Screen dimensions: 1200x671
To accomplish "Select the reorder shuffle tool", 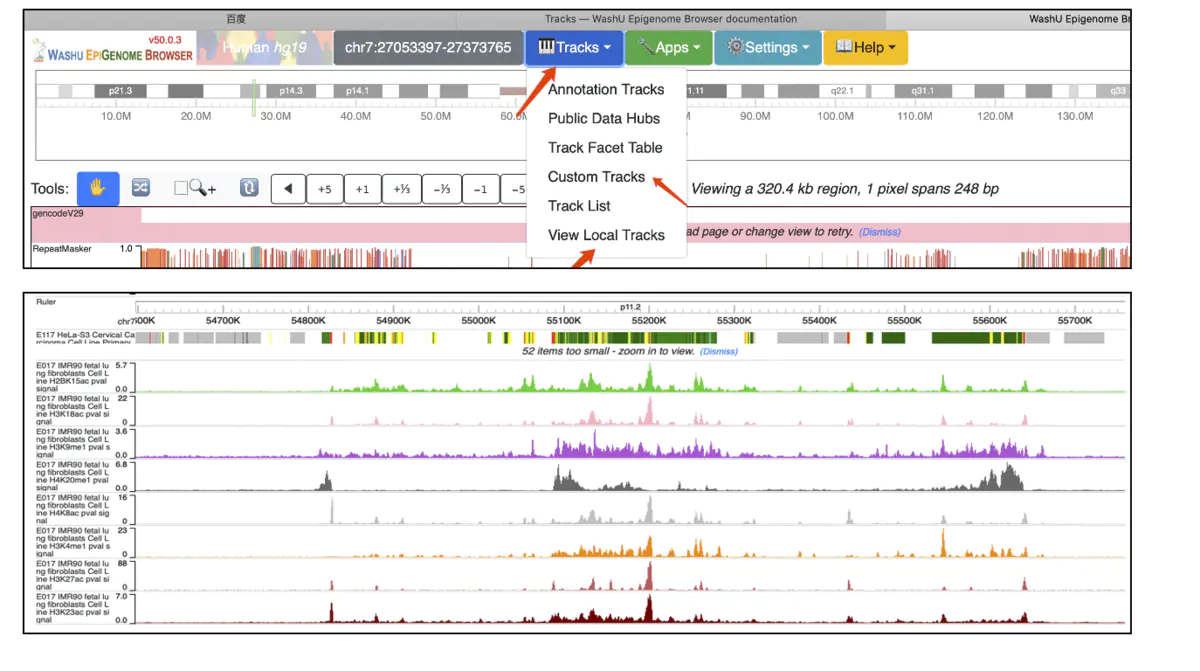I will coord(141,188).
